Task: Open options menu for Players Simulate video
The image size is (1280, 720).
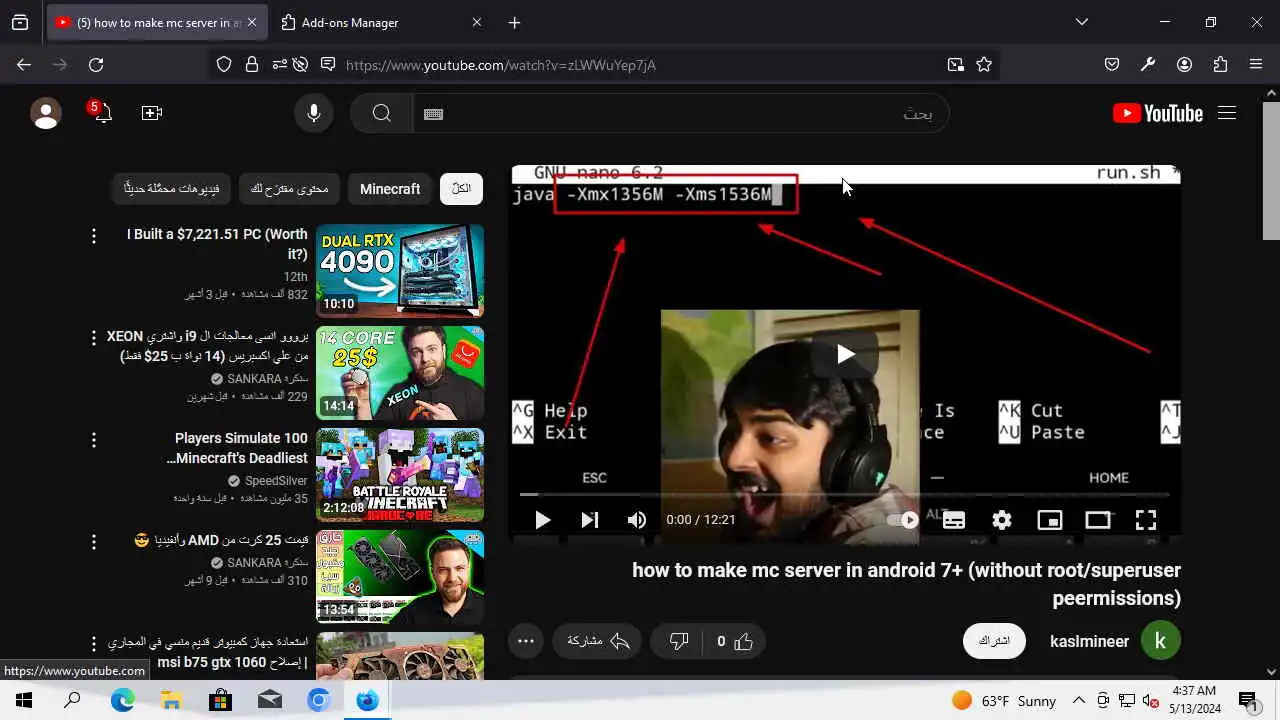Action: [94, 440]
